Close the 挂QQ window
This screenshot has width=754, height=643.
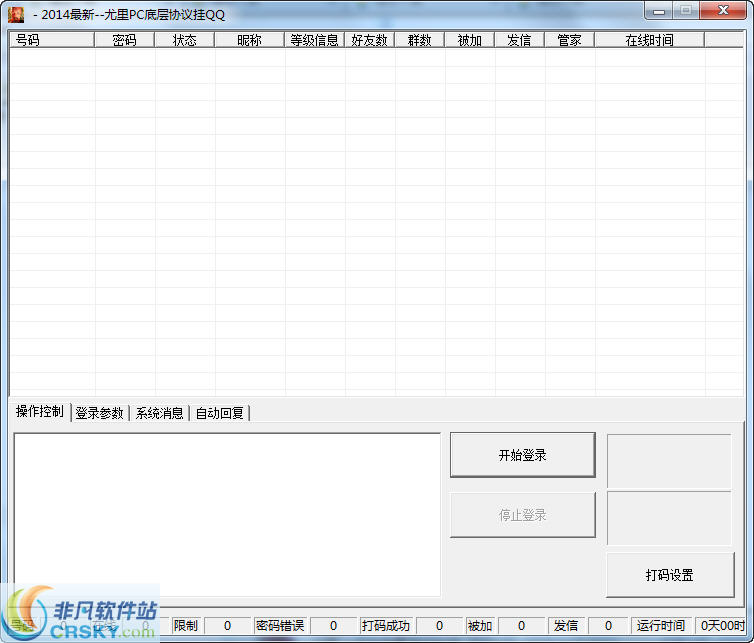click(723, 11)
